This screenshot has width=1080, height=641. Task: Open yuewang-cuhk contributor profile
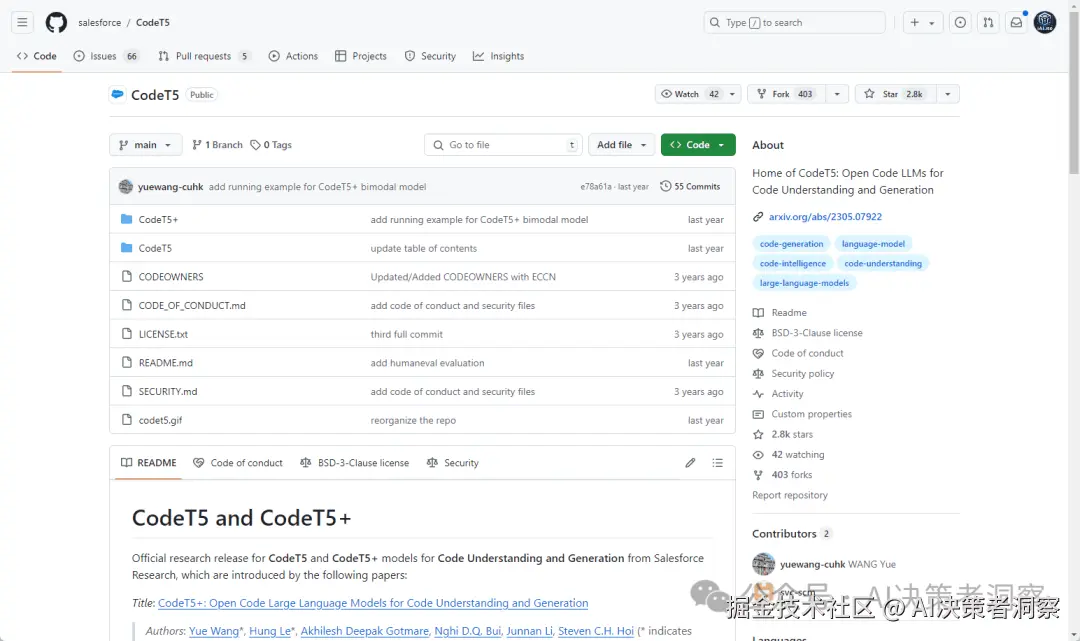(x=812, y=564)
